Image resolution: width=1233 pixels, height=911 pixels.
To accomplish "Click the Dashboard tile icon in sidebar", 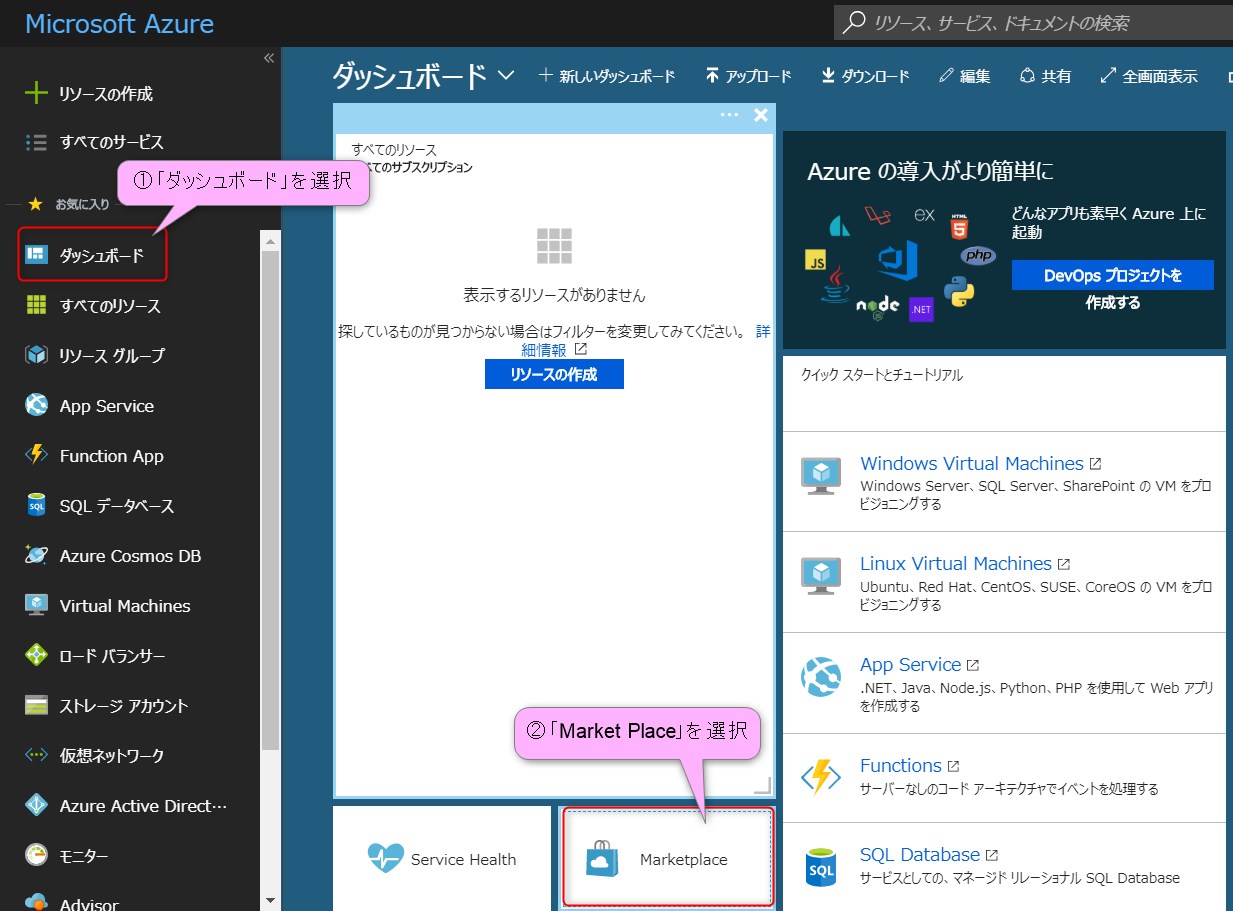I will 37,255.
